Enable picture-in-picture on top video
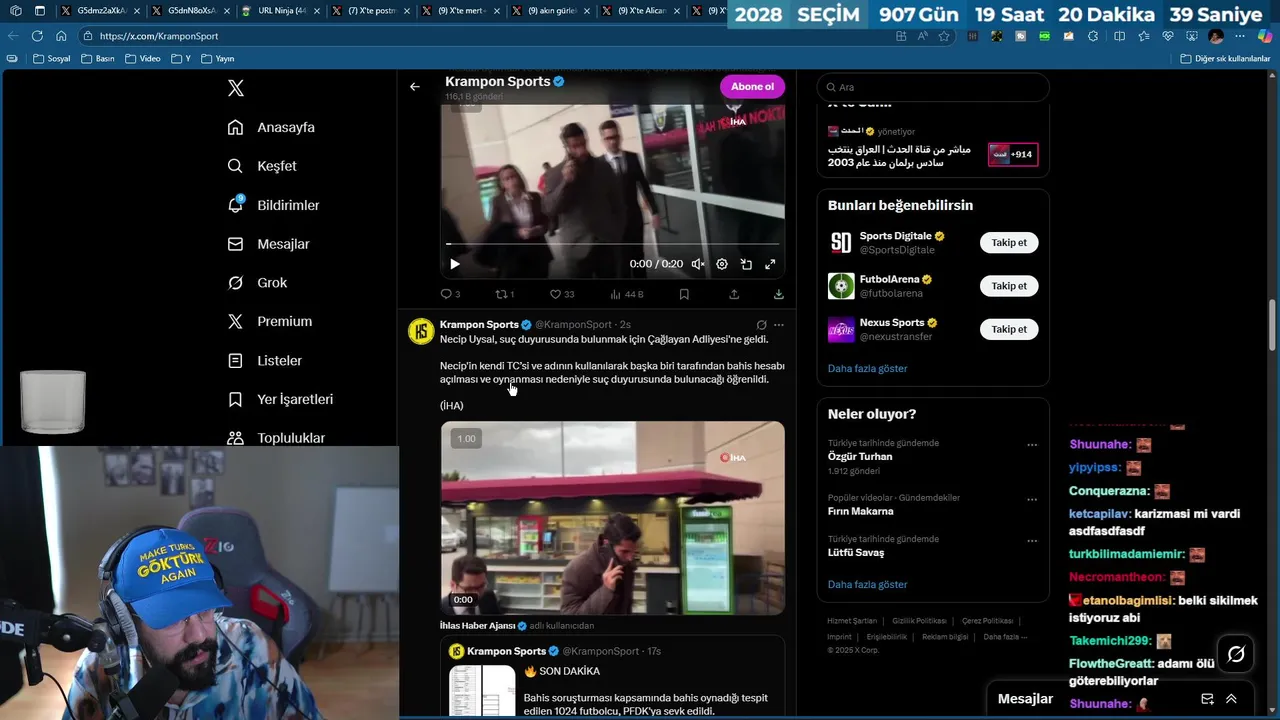 pos(746,264)
